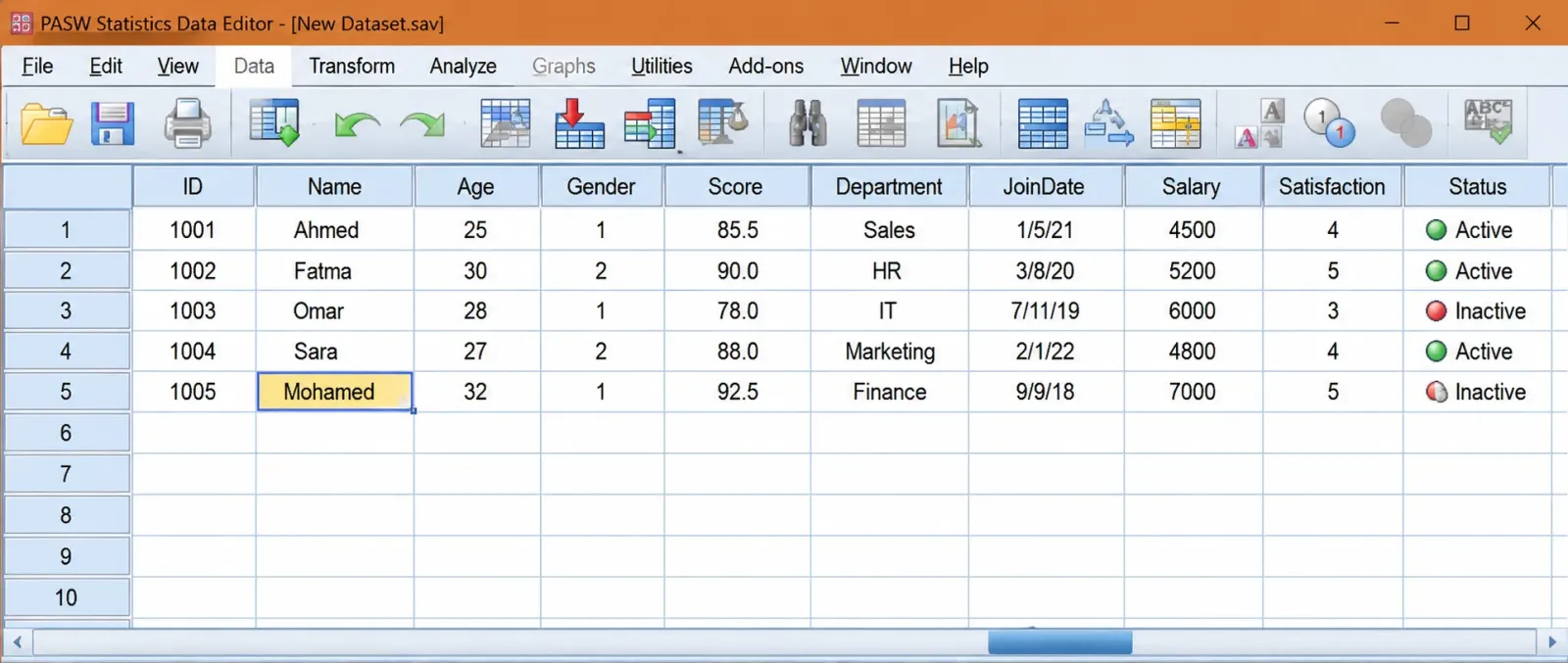Image resolution: width=1568 pixels, height=663 pixels.
Task: Click the scrollbar left arrow
Action: pos(17,642)
